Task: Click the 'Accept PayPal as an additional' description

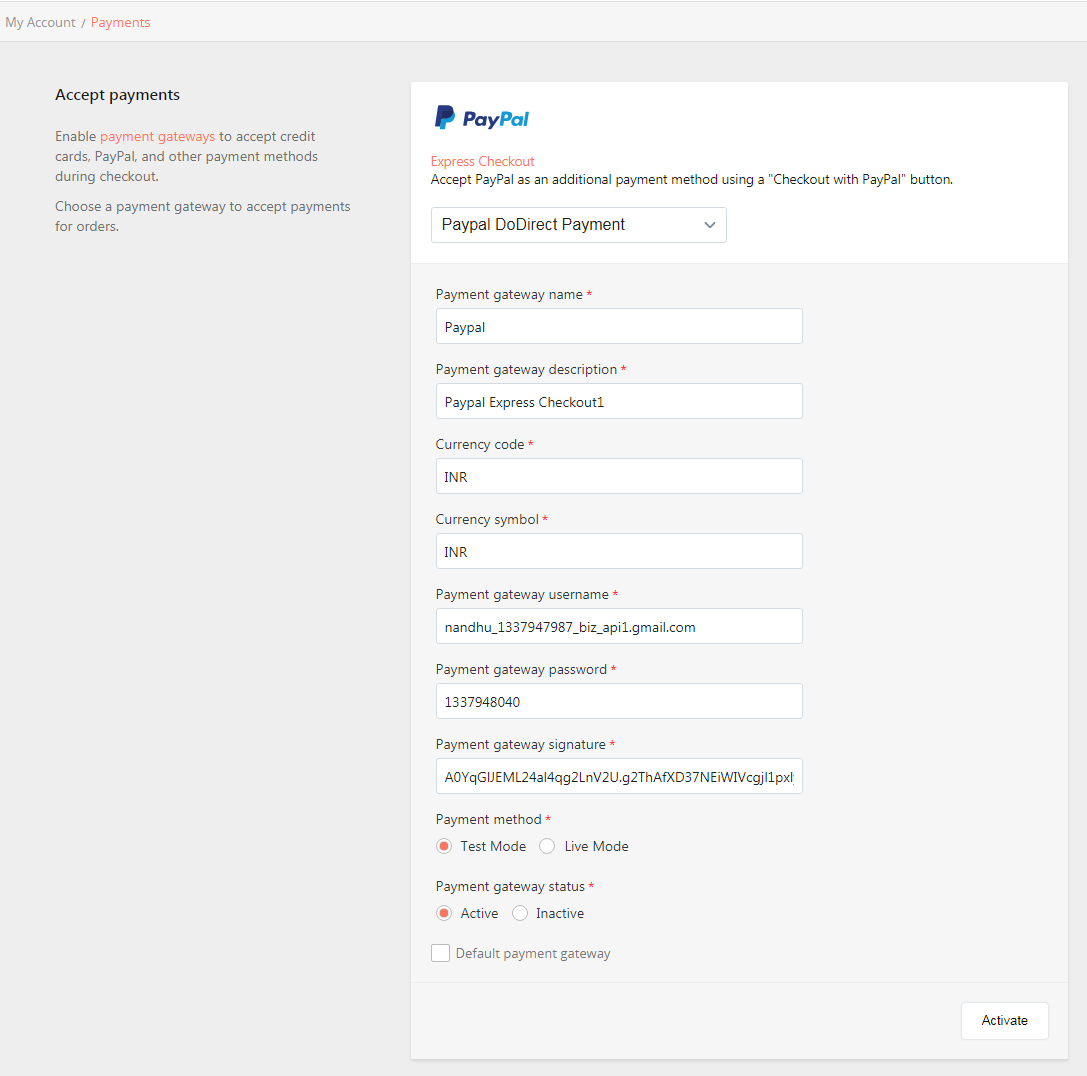Action: pyautogui.click(x=692, y=180)
